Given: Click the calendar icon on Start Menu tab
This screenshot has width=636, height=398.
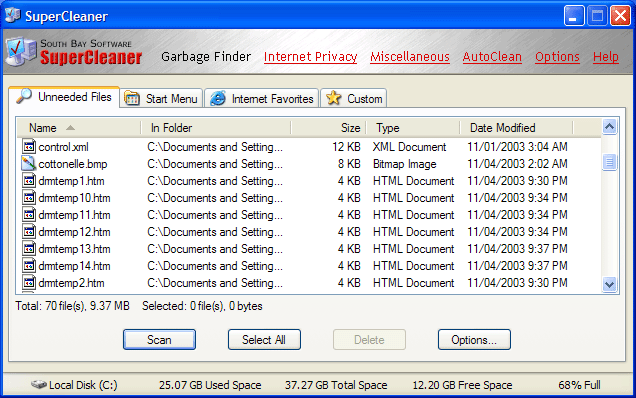Looking at the screenshot, I should [131, 99].
